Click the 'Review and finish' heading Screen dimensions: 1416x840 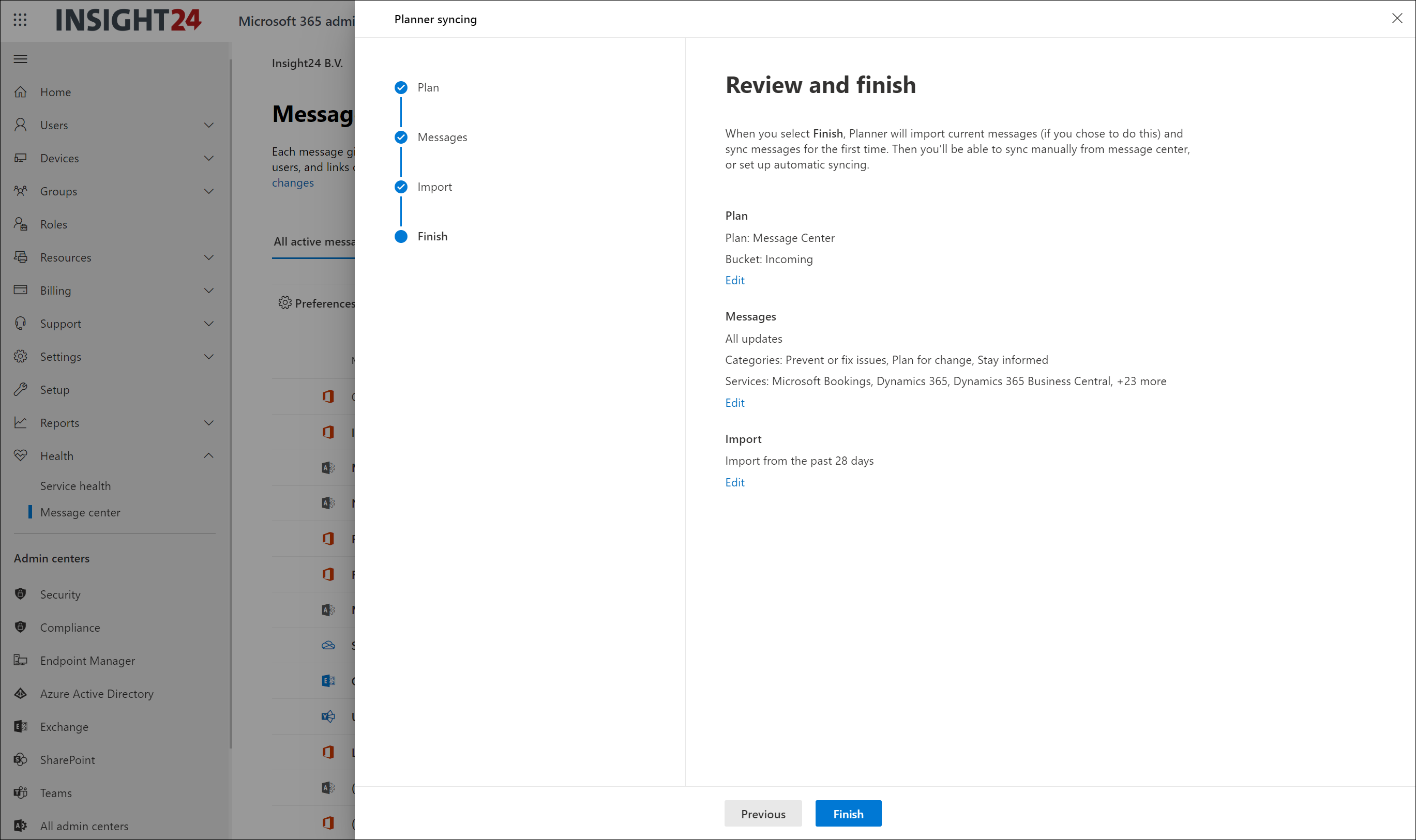(820, 85)
